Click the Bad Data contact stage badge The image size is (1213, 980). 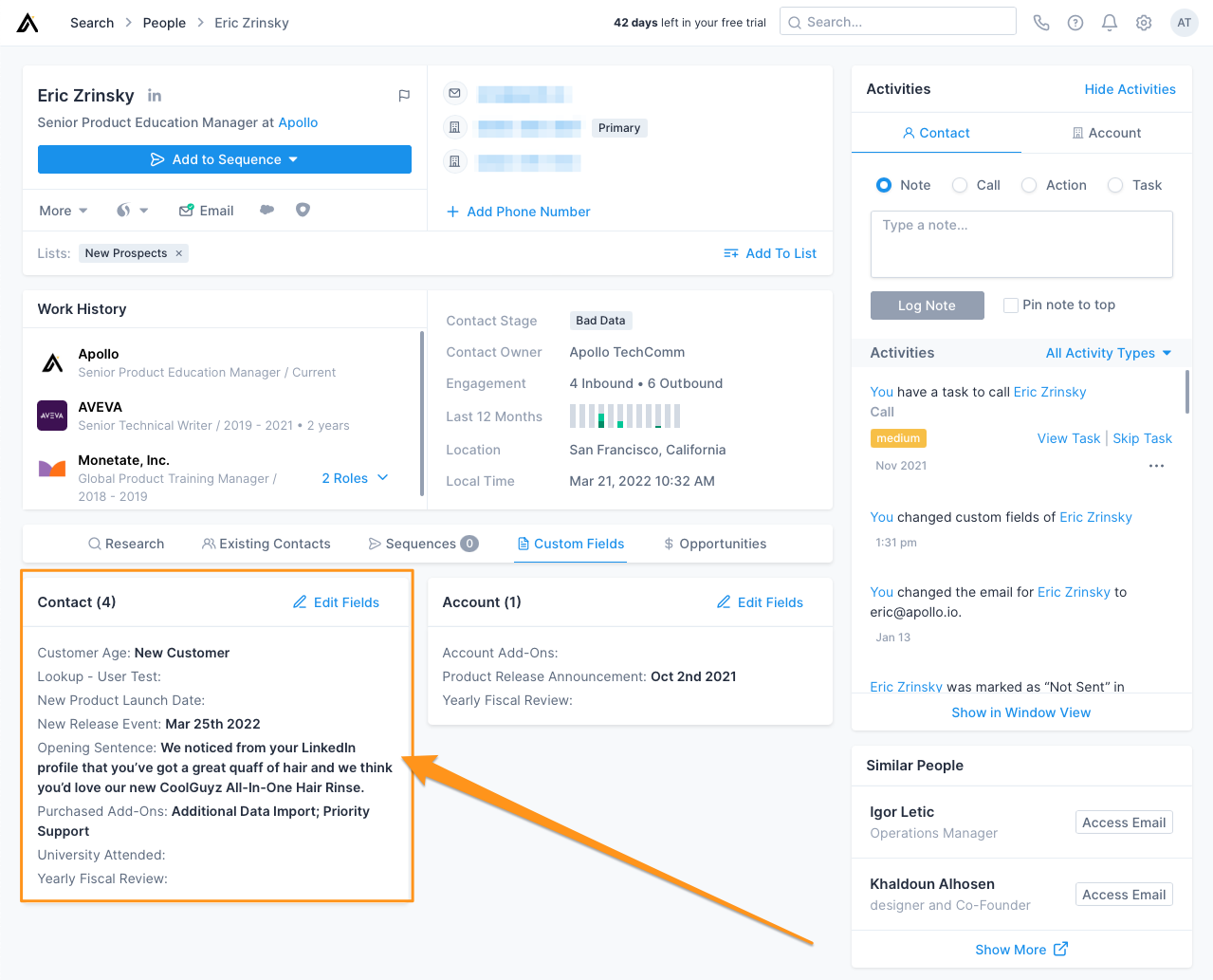[600, 321]
